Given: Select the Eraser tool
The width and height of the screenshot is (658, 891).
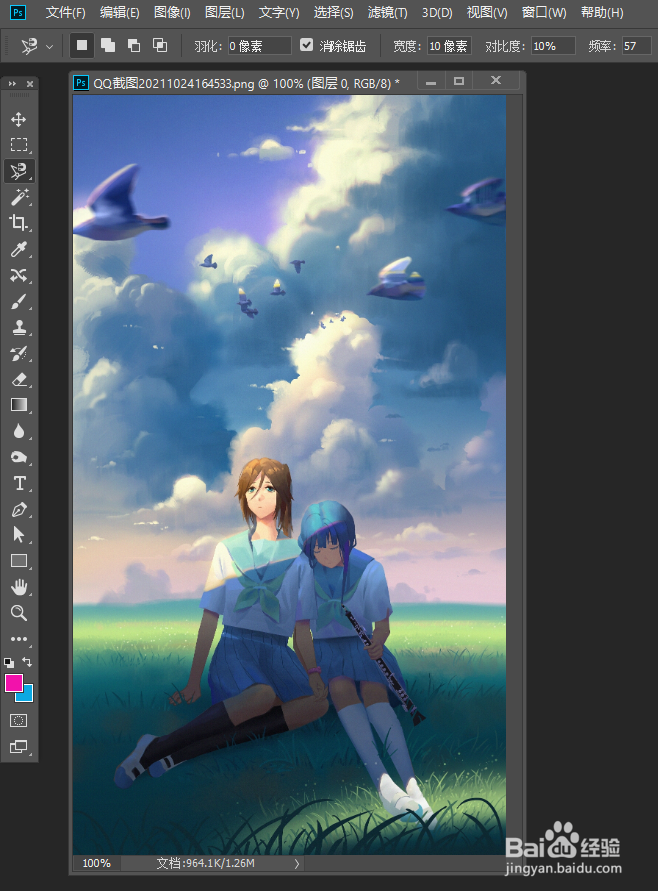Looking at the screenshot, I should [x=19, y=379].
